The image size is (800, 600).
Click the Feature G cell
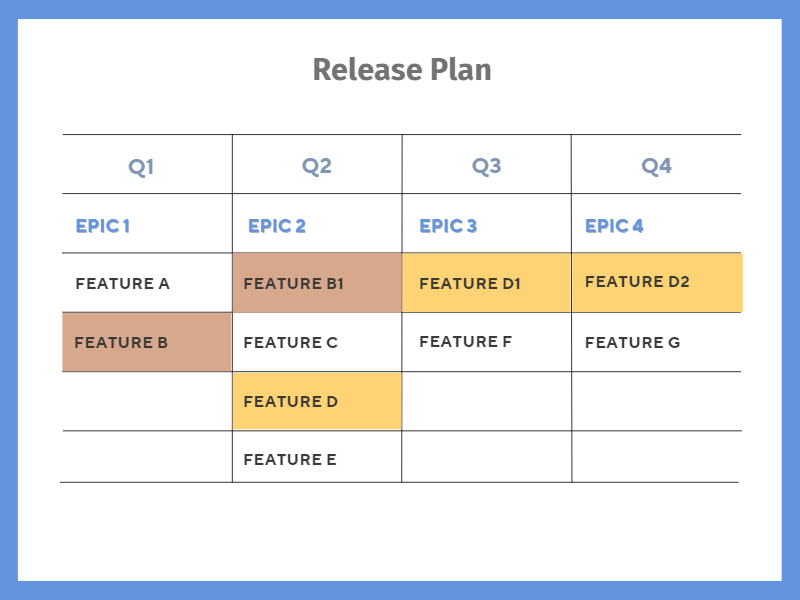633,342
